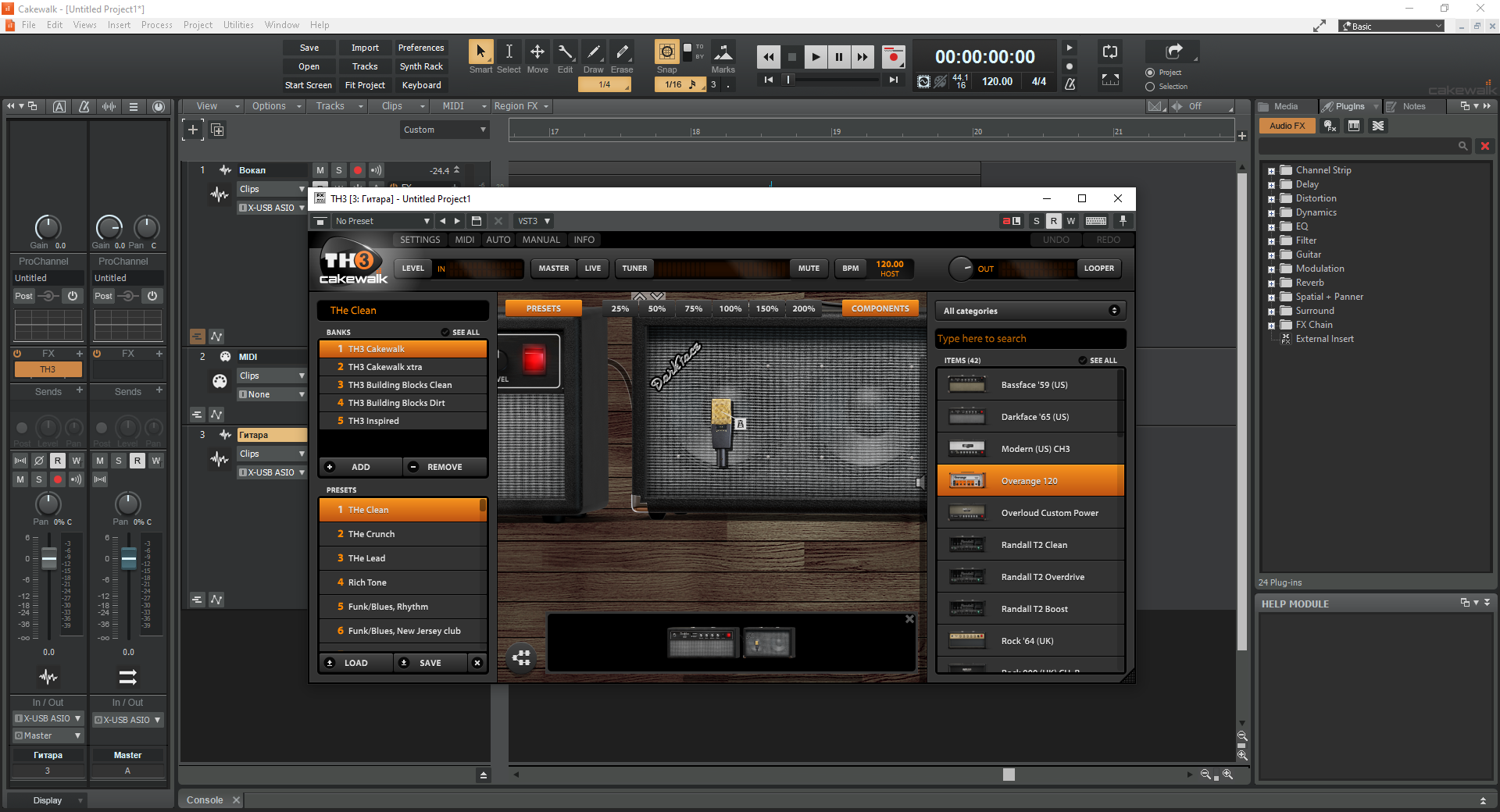Select the Project export radio button

(1150, 73)
